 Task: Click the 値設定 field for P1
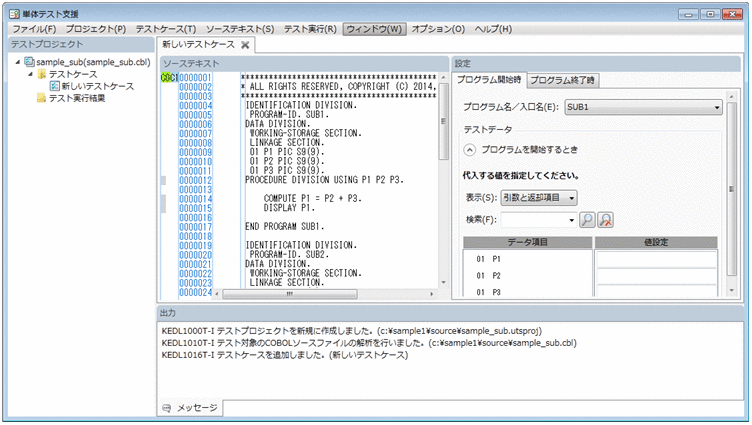[x=656, y=259]
